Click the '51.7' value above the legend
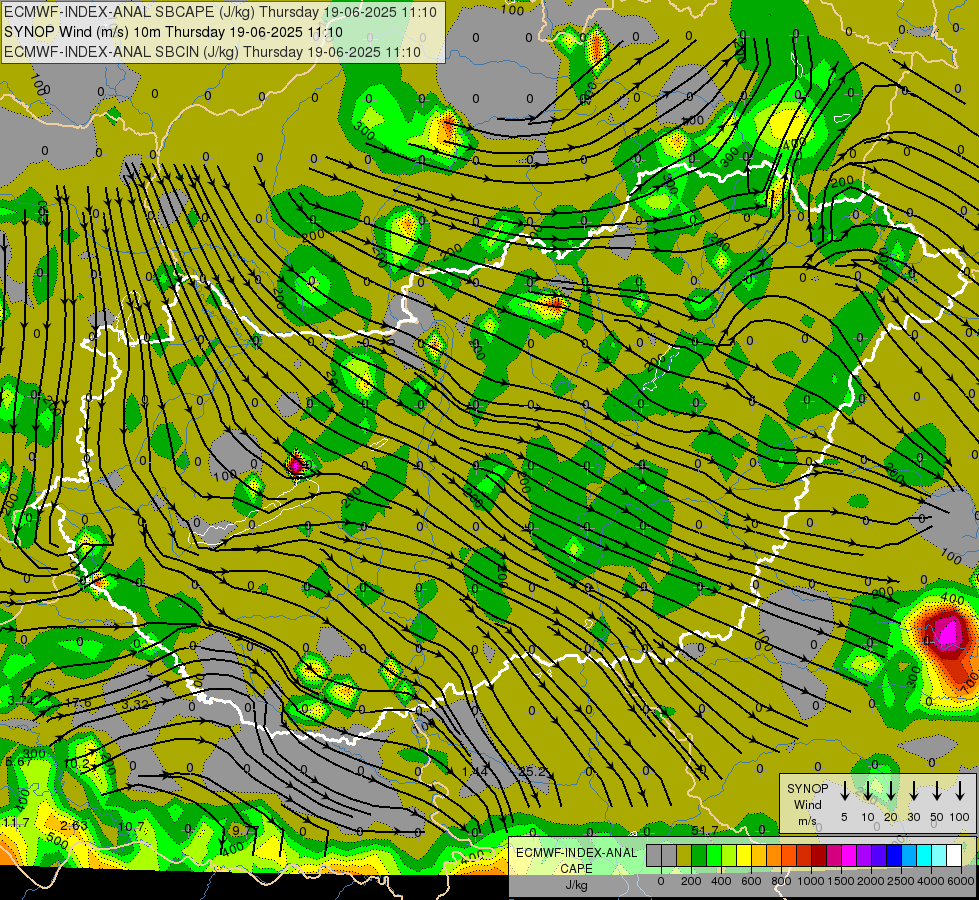 click(704, 830)
